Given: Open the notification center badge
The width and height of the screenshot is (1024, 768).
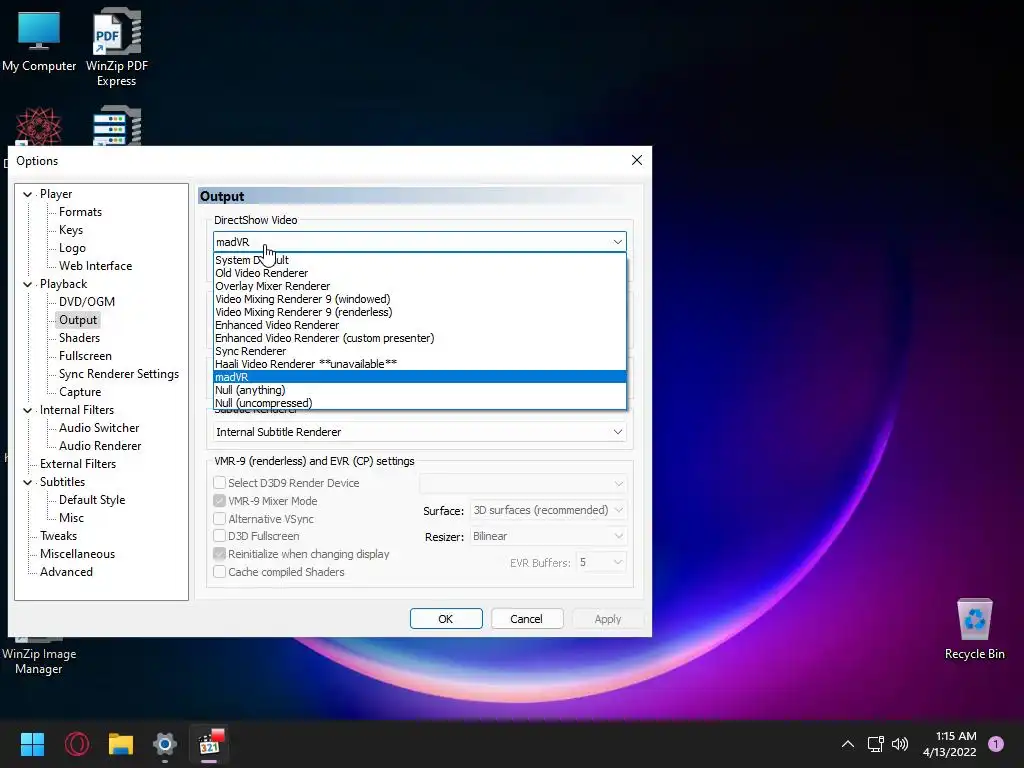Looking at the screenshot, I should point(995,744).
